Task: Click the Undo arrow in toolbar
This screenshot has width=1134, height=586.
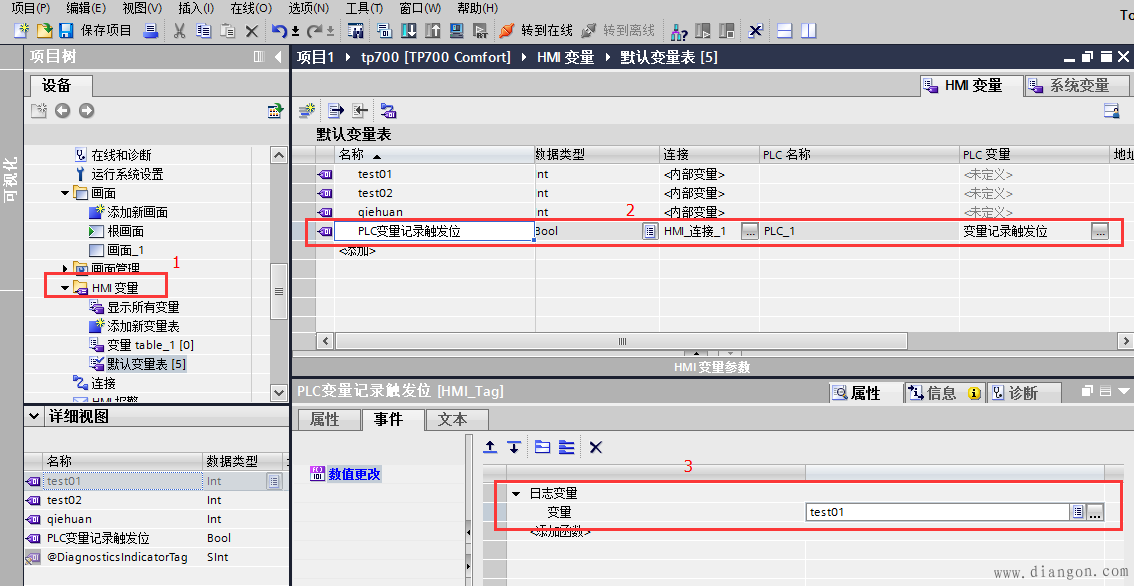Action: [281, 30]
